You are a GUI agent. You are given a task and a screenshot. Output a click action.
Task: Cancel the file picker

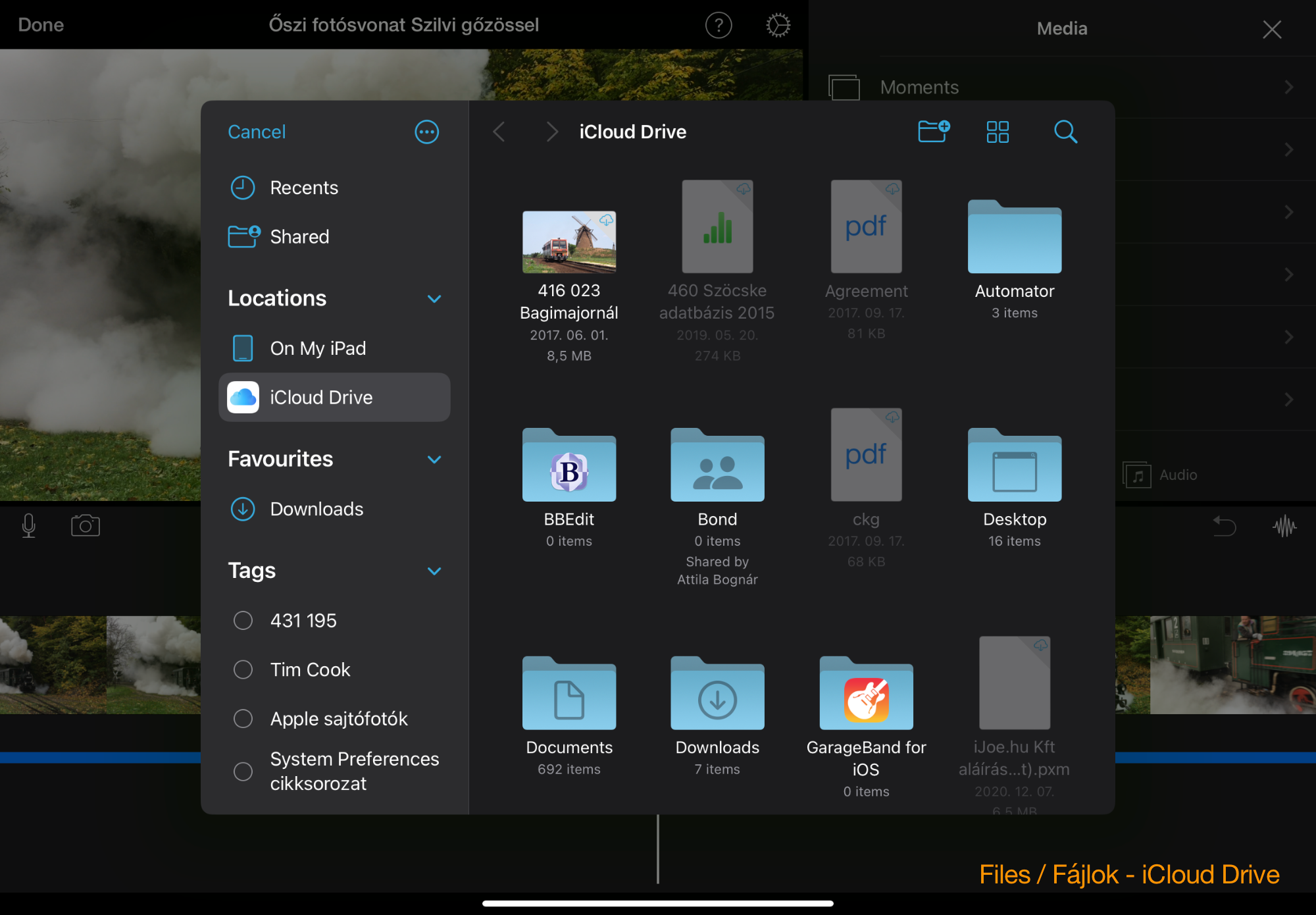[257, 132]
